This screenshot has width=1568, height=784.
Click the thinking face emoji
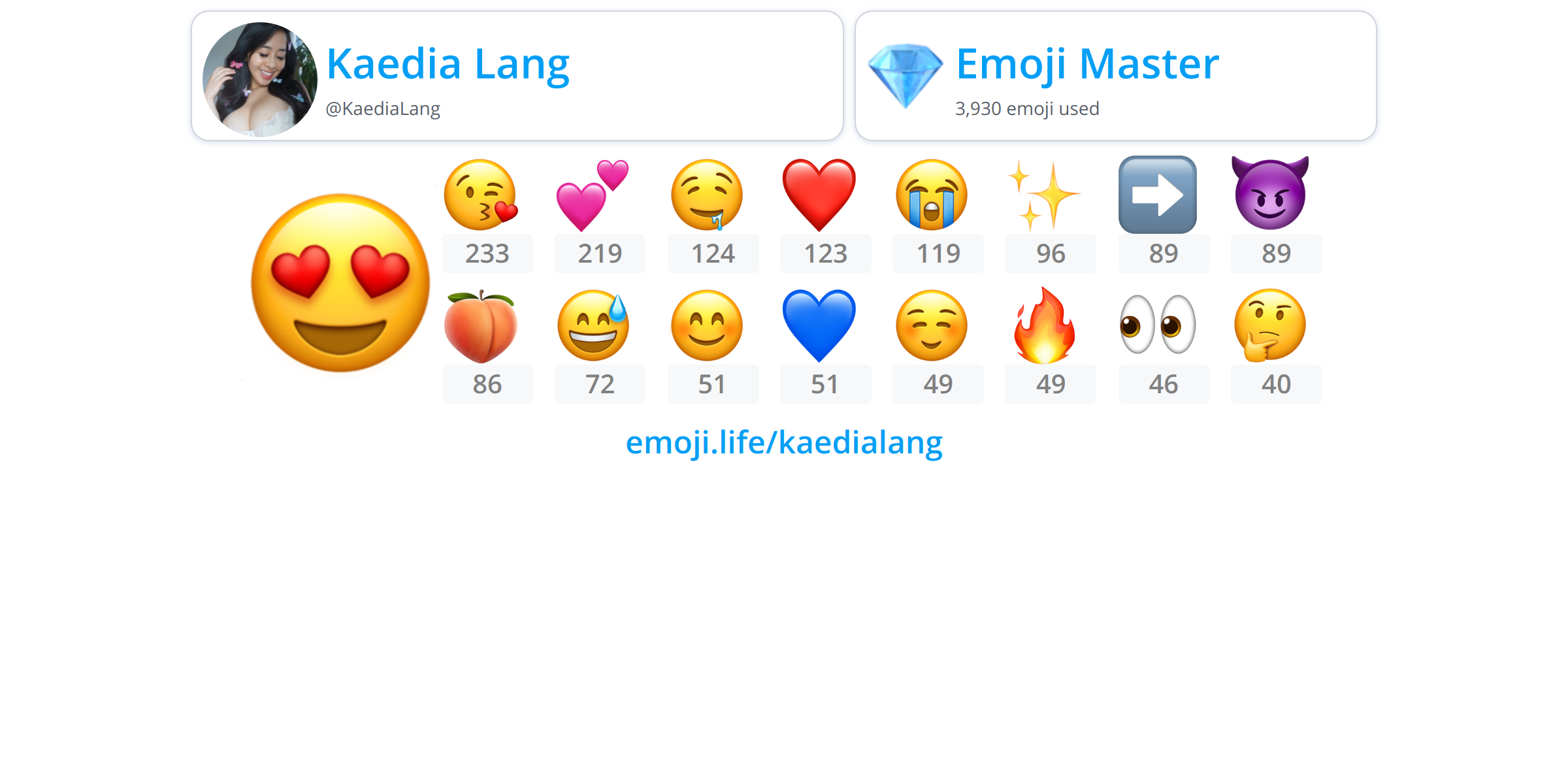point(1270,325)
